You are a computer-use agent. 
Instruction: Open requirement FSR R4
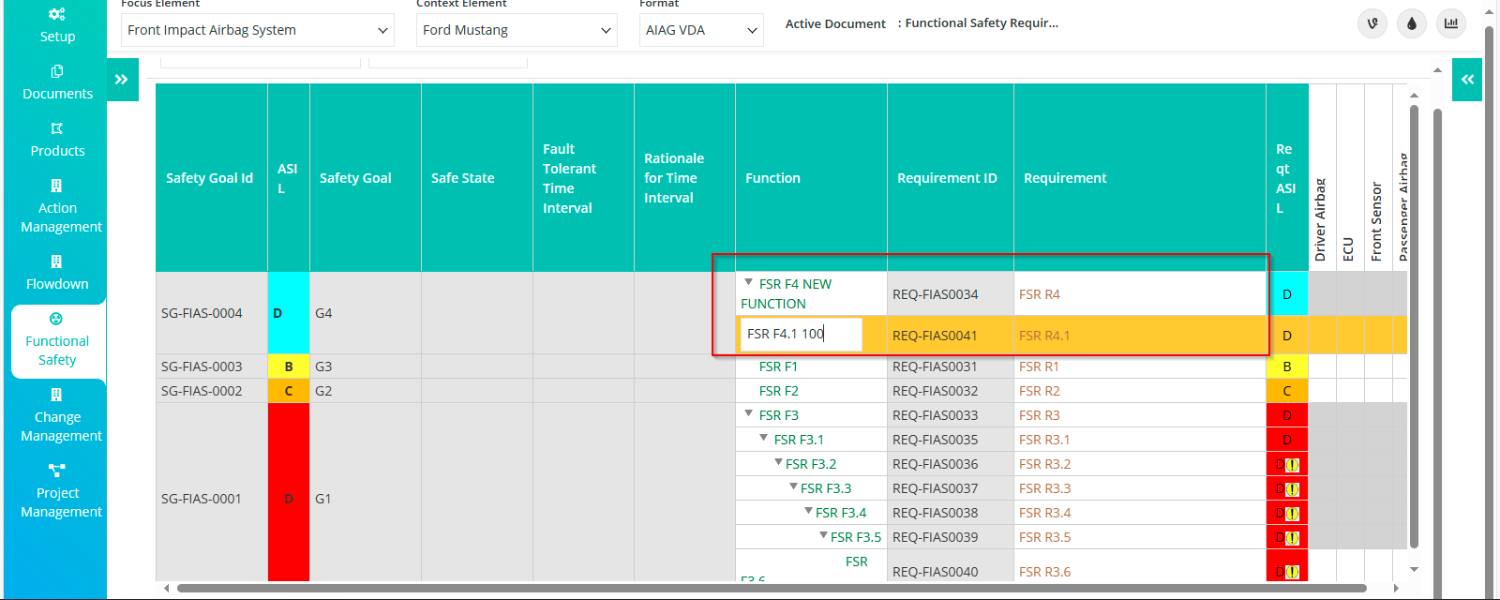[x=1039, y=295]
